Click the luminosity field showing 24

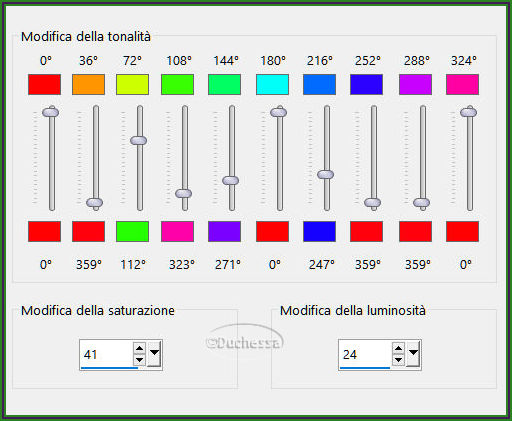coord(366,354)
